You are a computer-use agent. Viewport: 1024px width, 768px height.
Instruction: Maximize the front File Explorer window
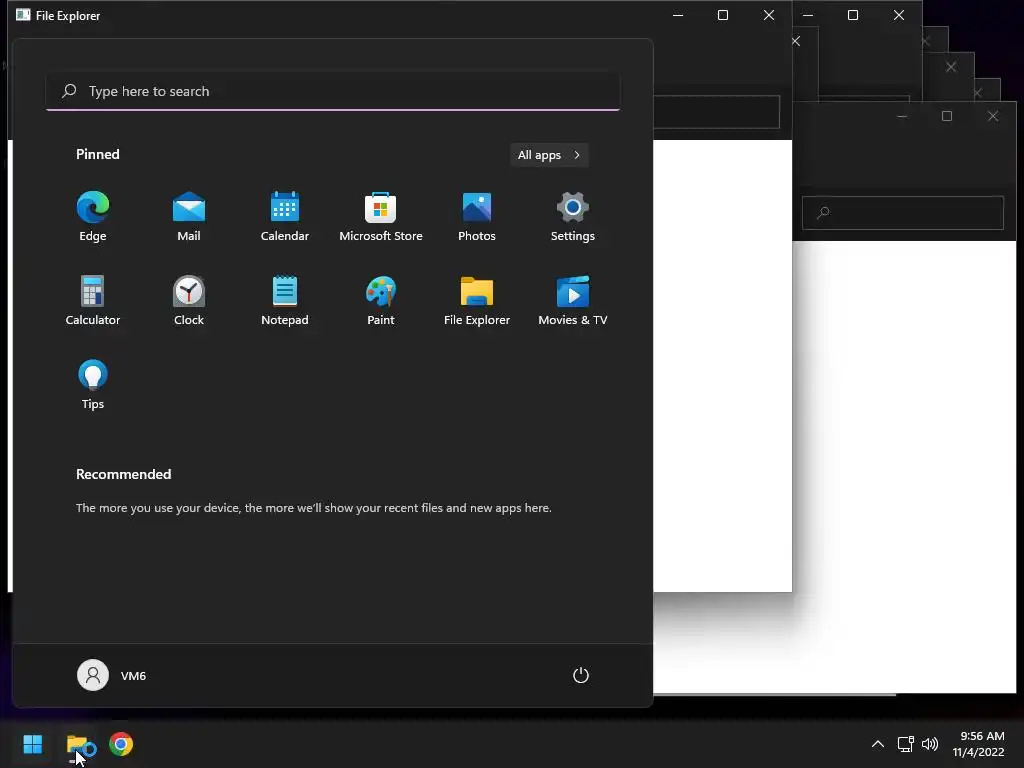(723, 15)
